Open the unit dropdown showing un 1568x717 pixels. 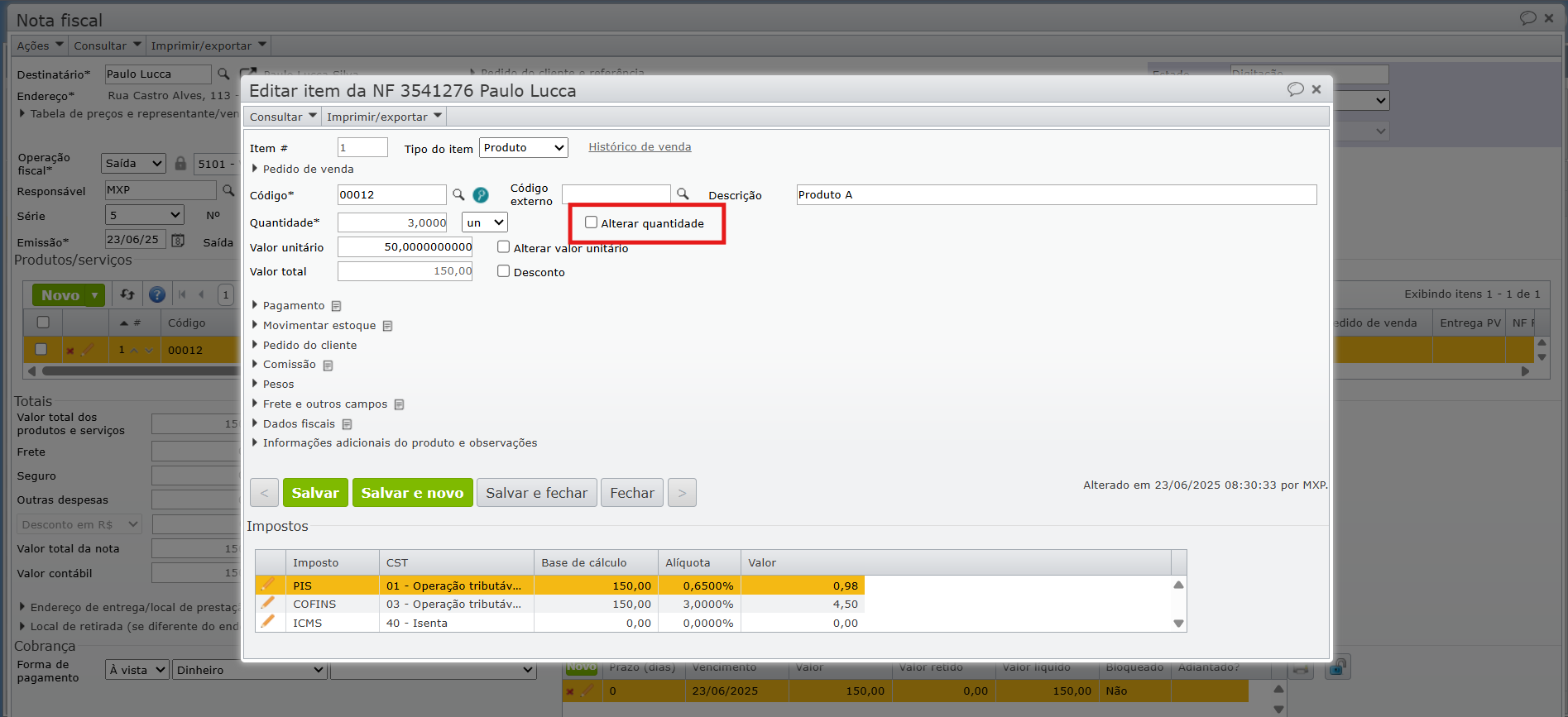485,222
